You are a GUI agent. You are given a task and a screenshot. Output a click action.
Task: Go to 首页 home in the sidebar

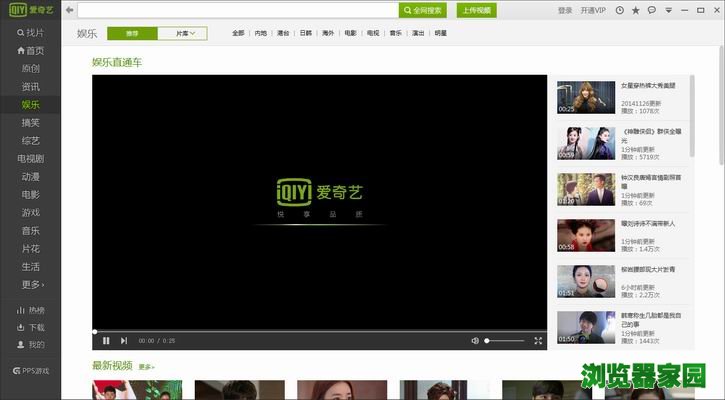point(31,50)
